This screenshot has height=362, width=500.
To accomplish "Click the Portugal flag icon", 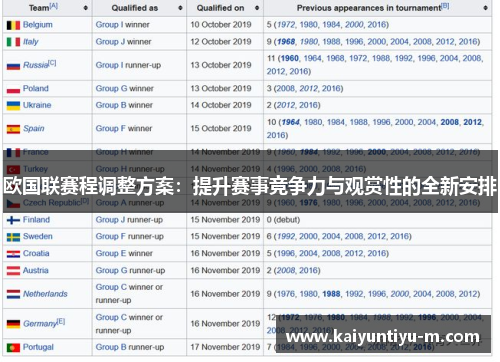I will click(x=13, y=348).
